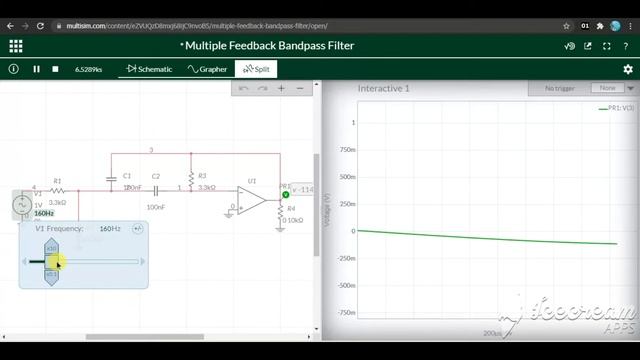
Task: Pause the running simulation
Action: [36, 69]
